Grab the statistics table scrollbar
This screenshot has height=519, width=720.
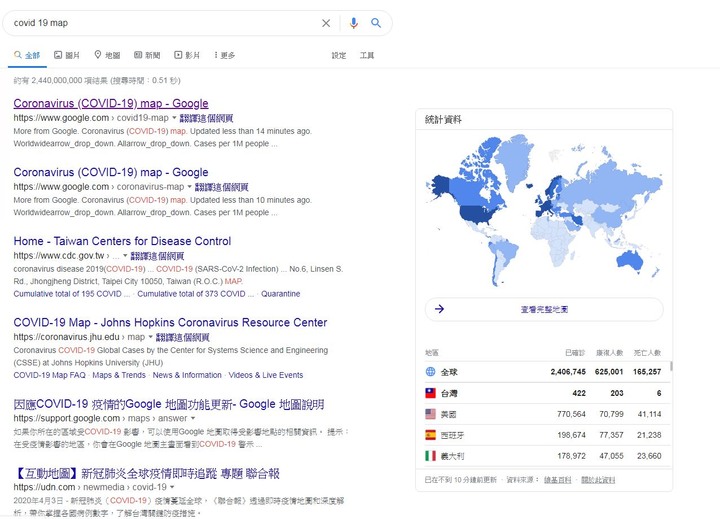click(x=671, y=366)
